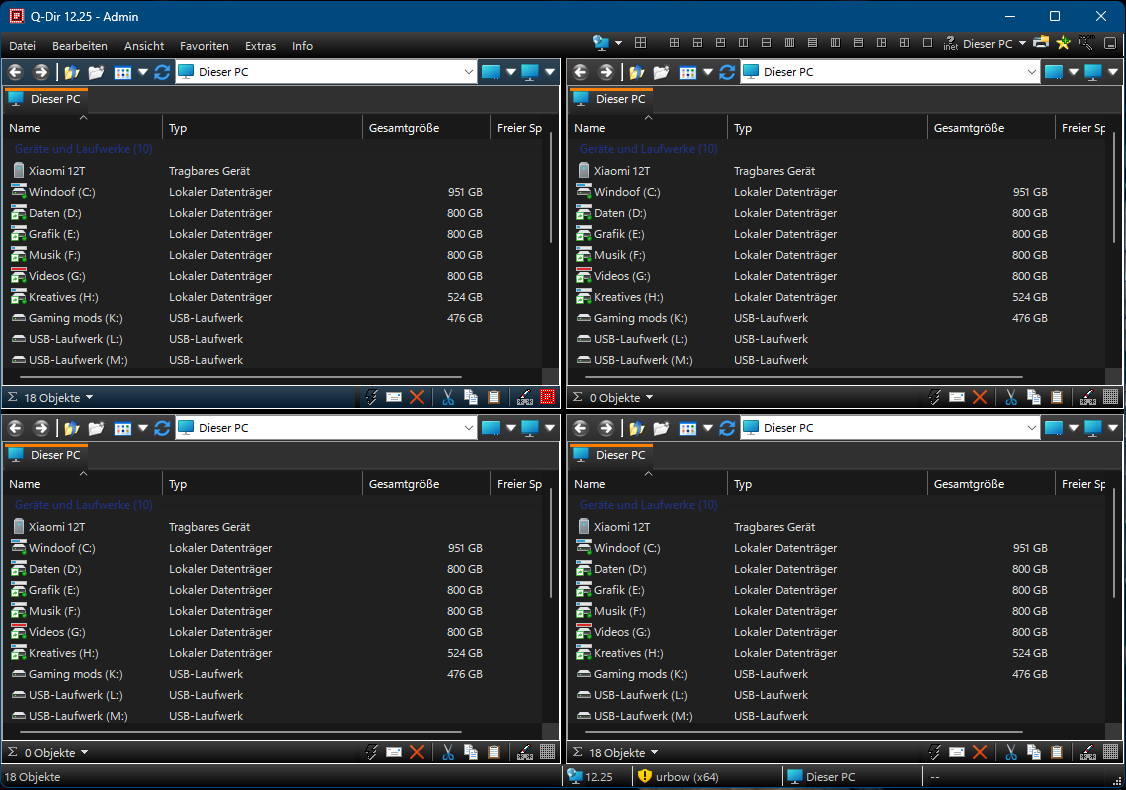Collapse 'Geräte und Laufwerke (10)' group in bottom-right pane
Image resolution: width=1126 pixels, height=790 pixels.
point(648,505)
